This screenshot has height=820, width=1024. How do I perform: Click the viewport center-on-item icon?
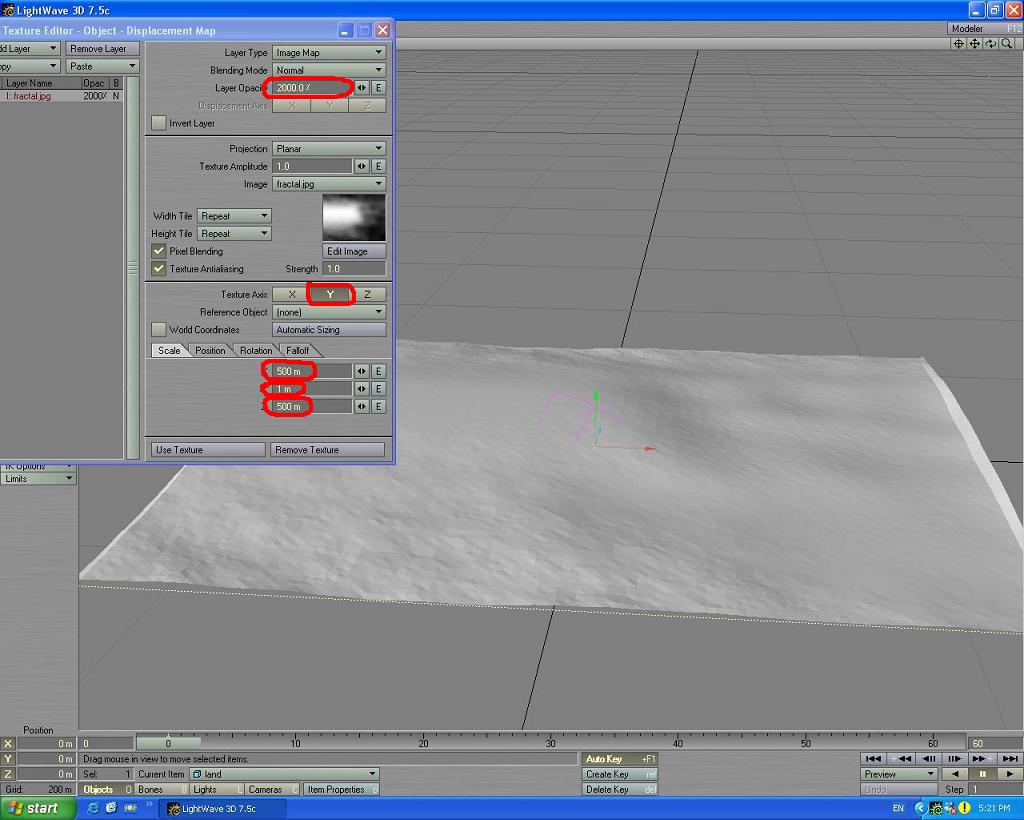pyautogui.click(x=959, y=44)
